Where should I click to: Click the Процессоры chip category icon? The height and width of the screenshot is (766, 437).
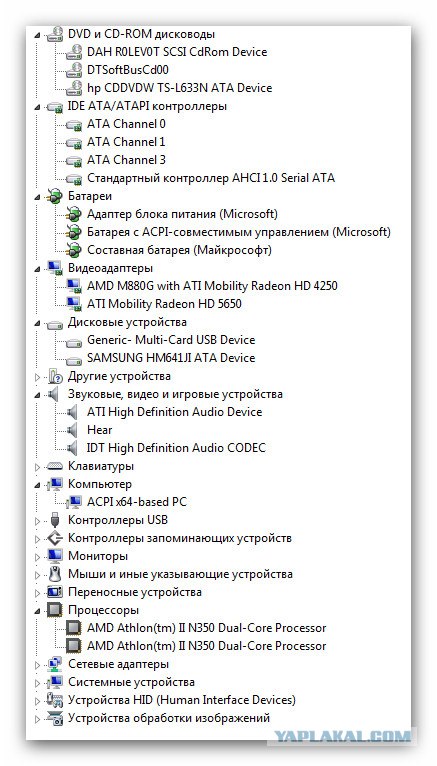click(55, 610)
